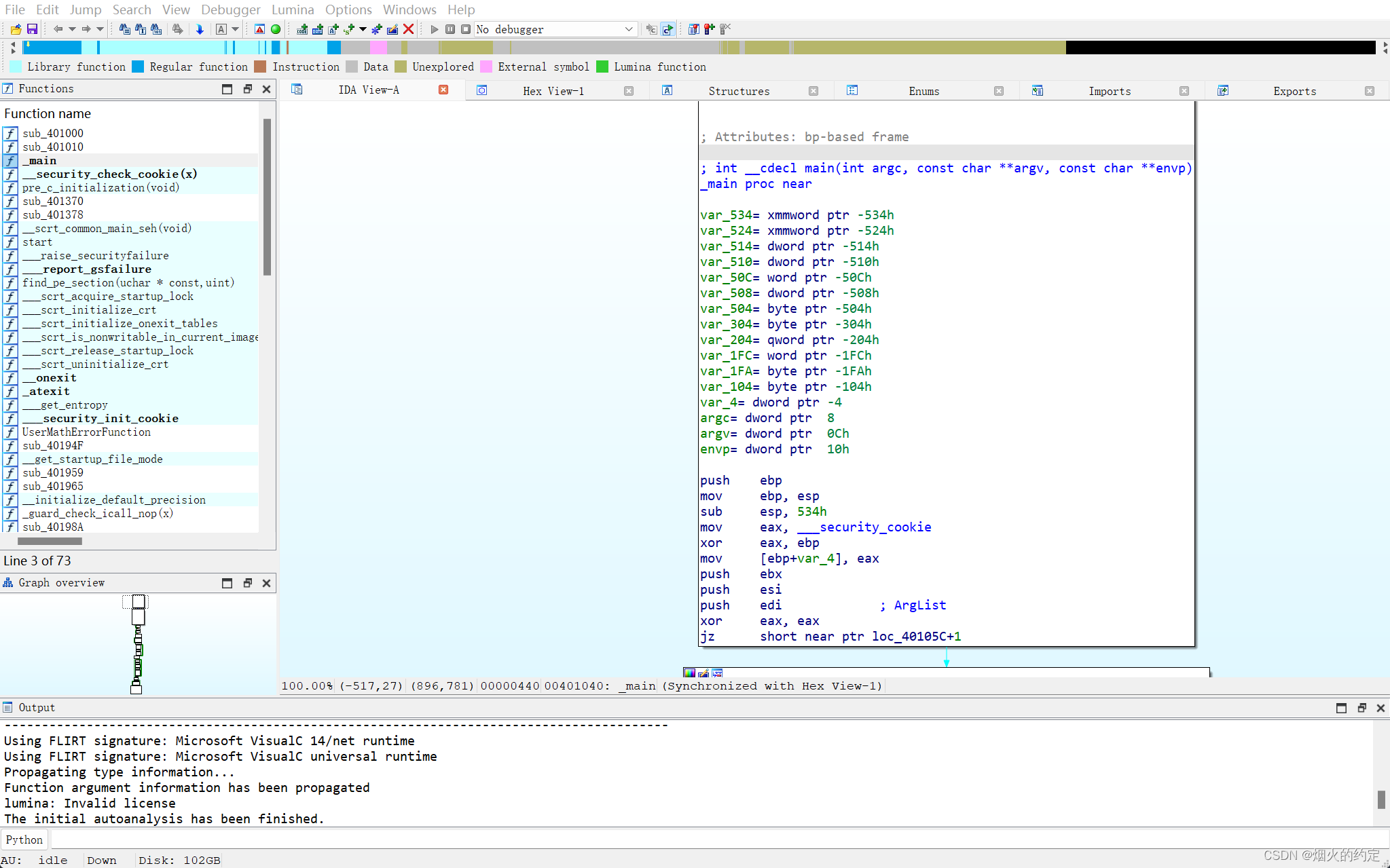Open the text search A dropdown arrow

236,29
